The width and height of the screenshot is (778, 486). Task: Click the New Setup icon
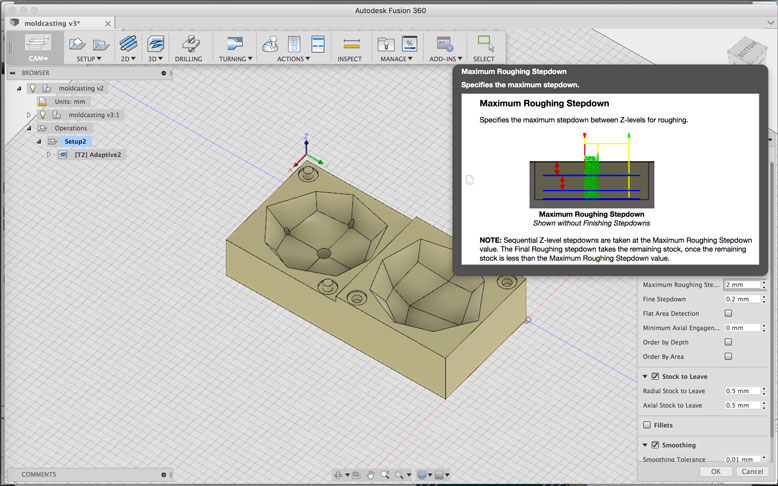77,44
